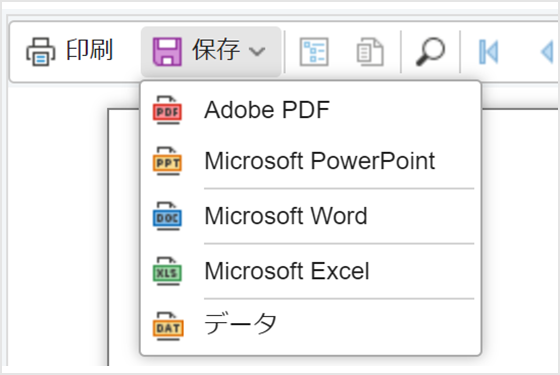This screenshot has height=375, width=560.
Task: Click the red PDF file icon
Action: point(167,110)
